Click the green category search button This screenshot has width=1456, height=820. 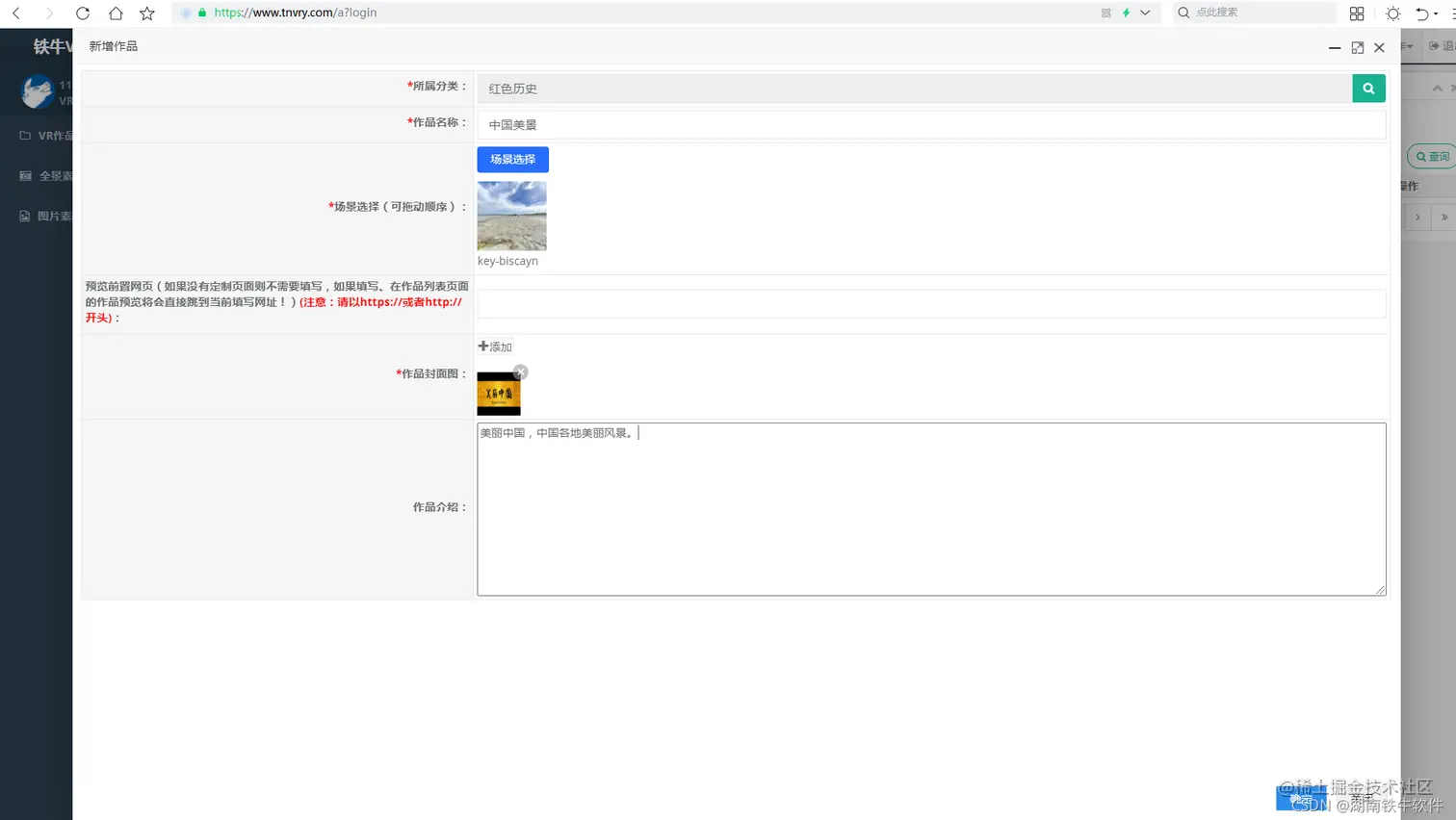coord(1368,88)
